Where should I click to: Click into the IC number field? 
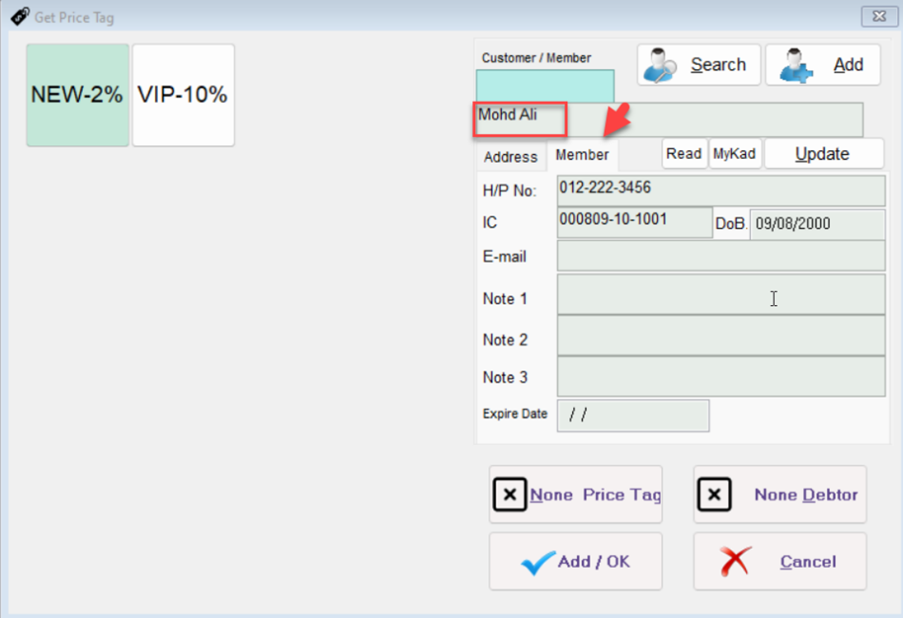pyautogui.click(x=634, y=223)
